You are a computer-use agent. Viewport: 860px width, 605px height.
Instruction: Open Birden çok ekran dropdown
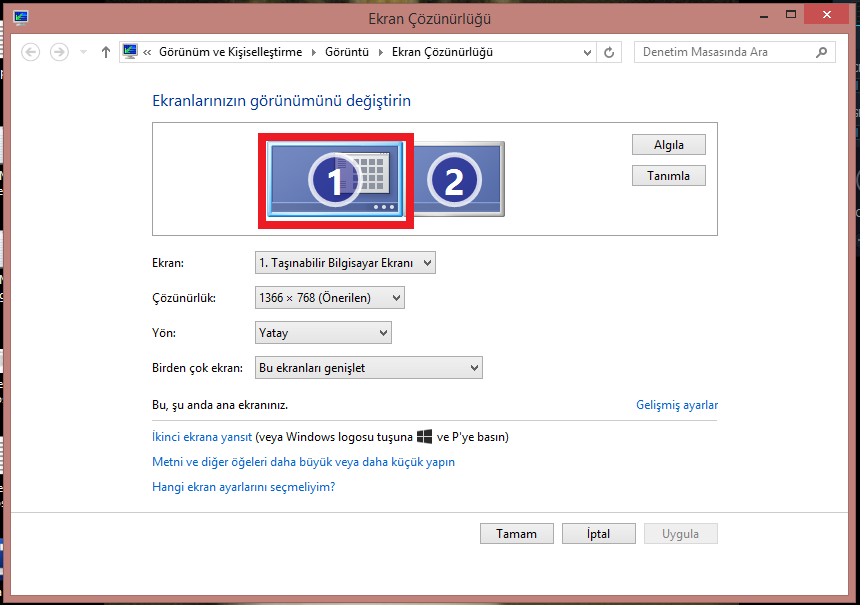coord(369,368)
